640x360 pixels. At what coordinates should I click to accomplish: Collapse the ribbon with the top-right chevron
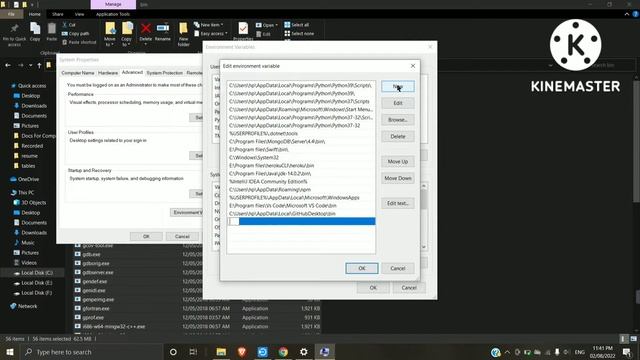click(627, 14)
